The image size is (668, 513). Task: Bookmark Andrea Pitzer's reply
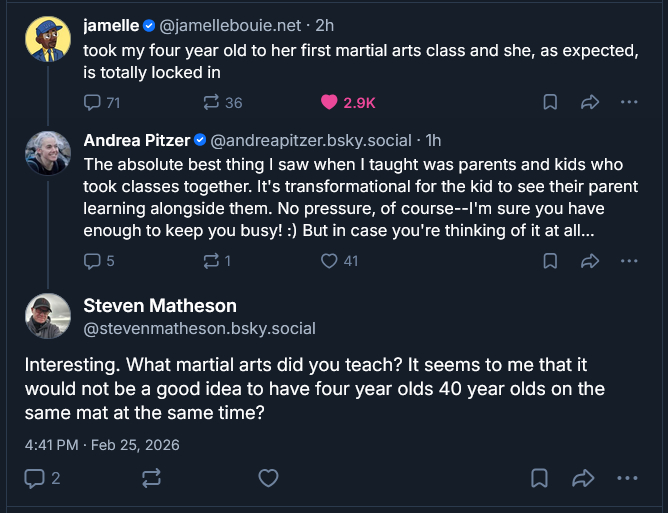(550, 261)
